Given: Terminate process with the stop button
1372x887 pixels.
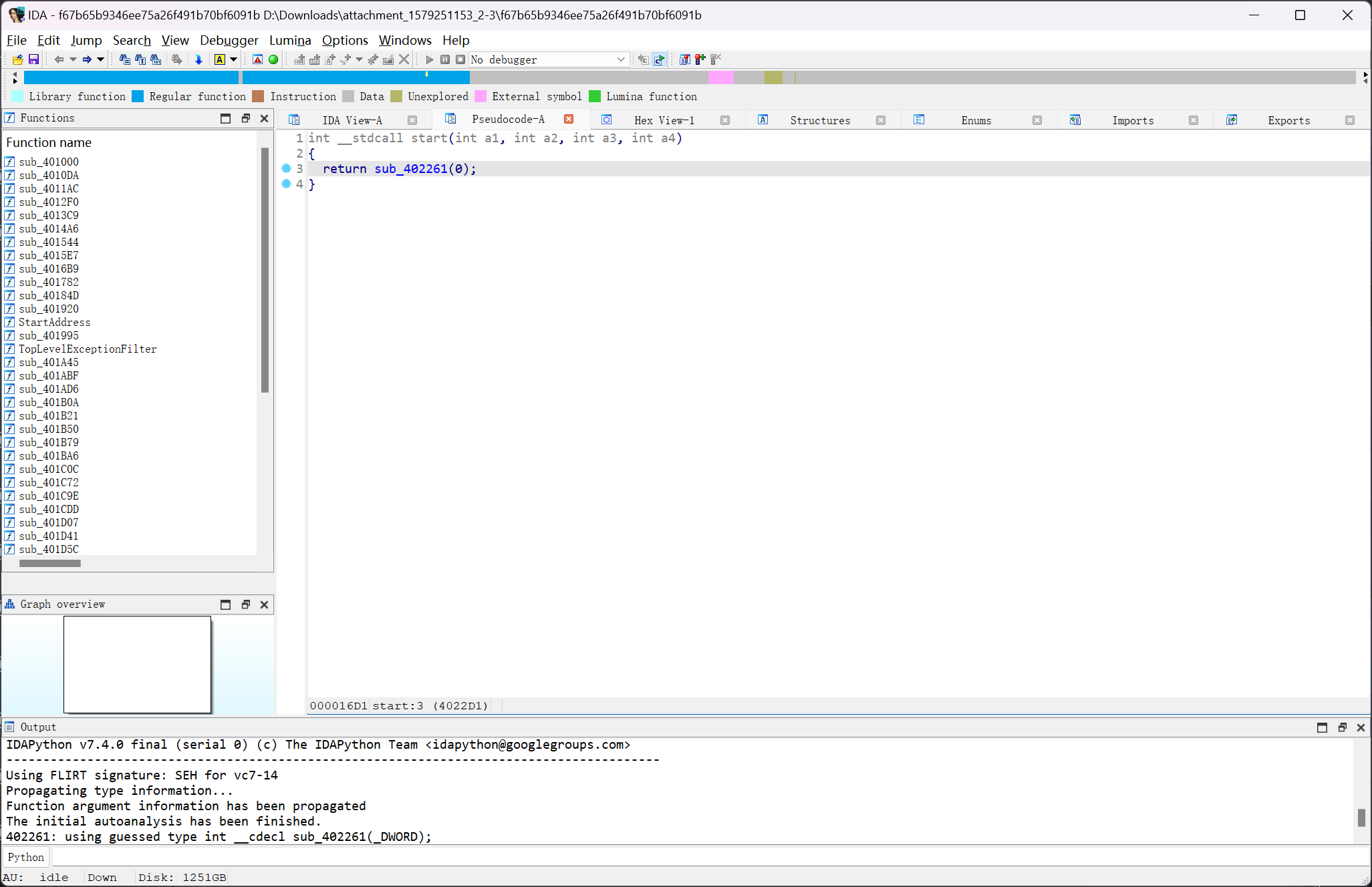Looking at the screenshot, I should pos(460,59).
